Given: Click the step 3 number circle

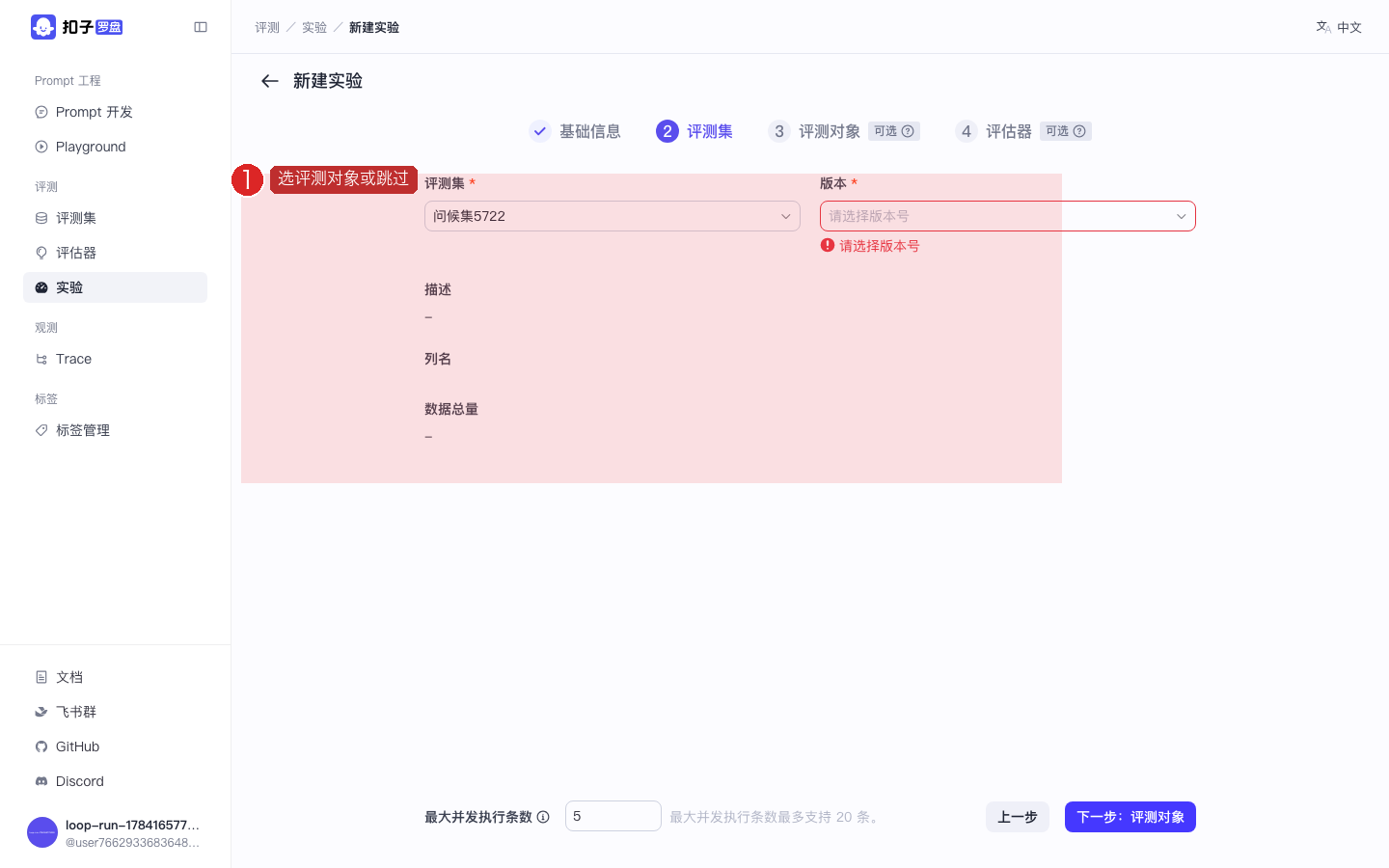Looking at the screenshot, I should click(779, 131).
